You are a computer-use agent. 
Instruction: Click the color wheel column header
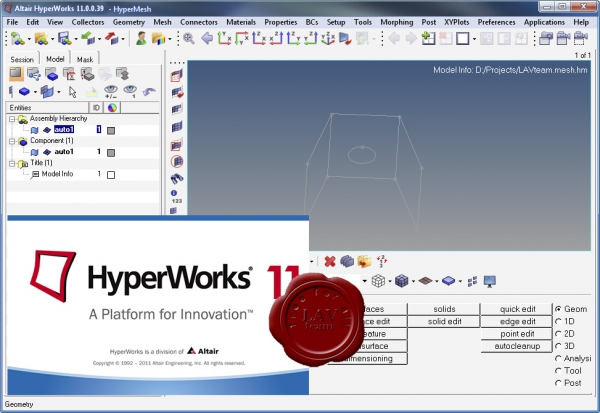(x=112, y=108)
